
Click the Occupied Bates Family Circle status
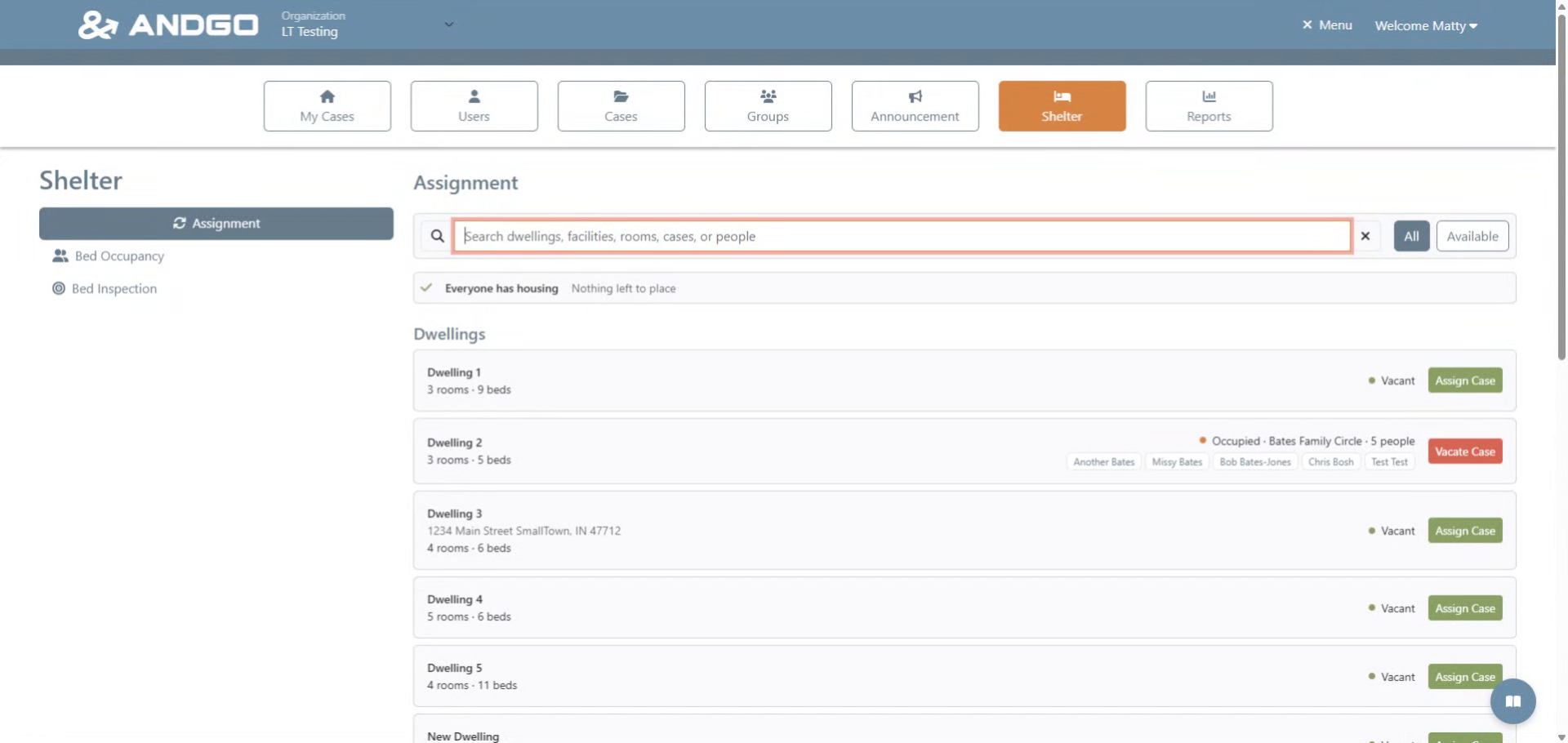[x=1307, y=441]
